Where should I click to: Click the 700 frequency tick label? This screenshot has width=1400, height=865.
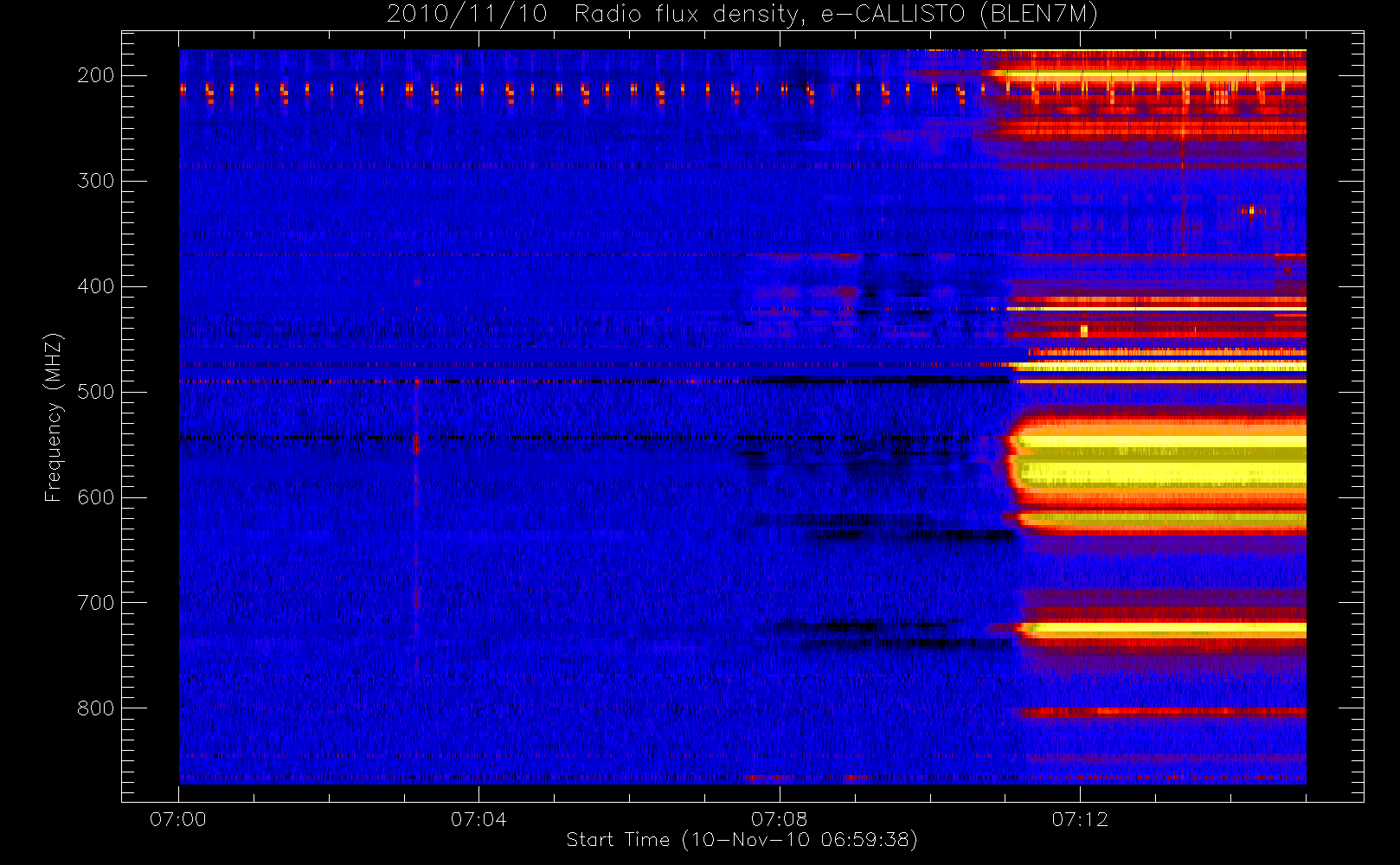click(x=95, y=603)
